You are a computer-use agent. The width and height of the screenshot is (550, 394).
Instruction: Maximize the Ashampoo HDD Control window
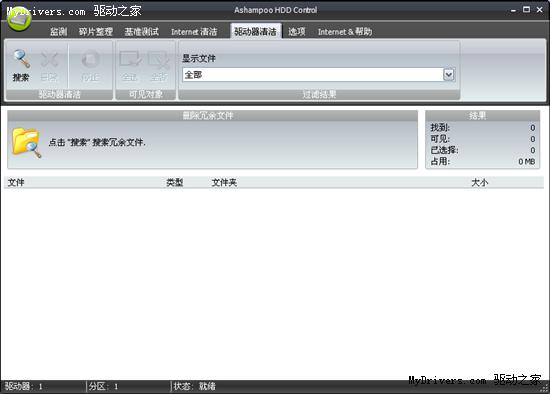[526, 10]
